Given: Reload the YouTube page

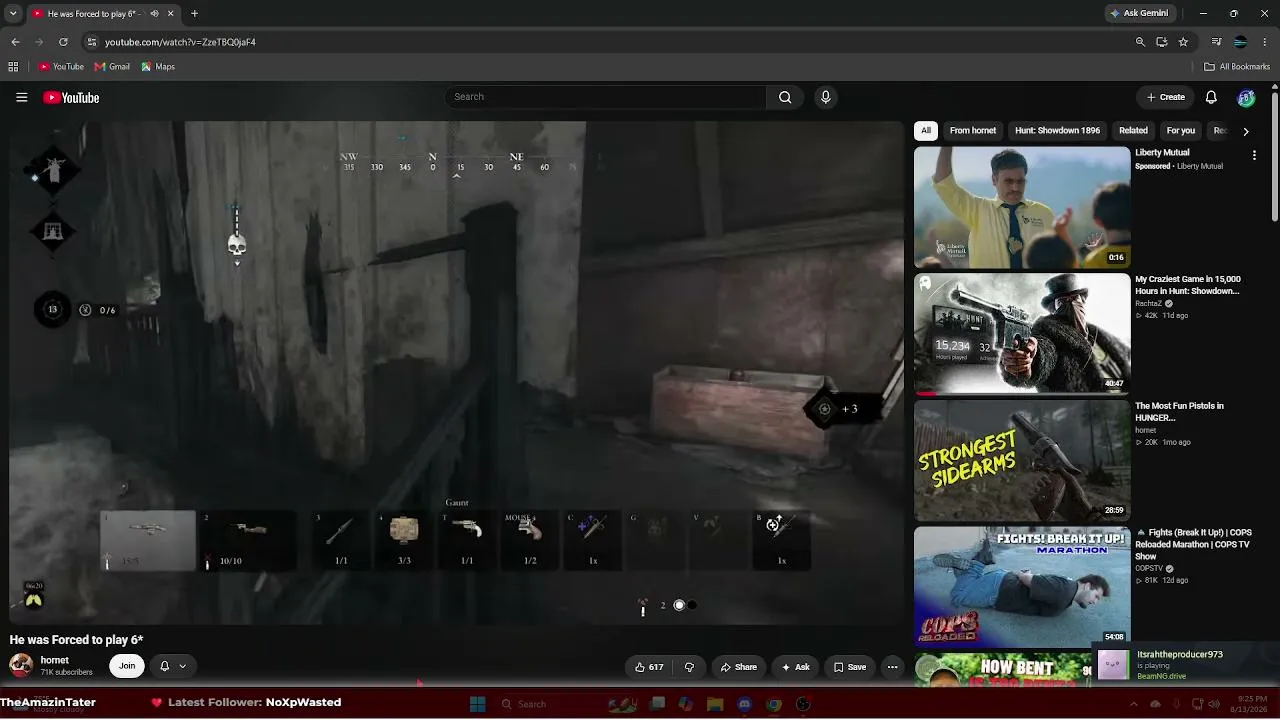Looking at the screenshot, I should pyautogui.click(x=63, y=42).
